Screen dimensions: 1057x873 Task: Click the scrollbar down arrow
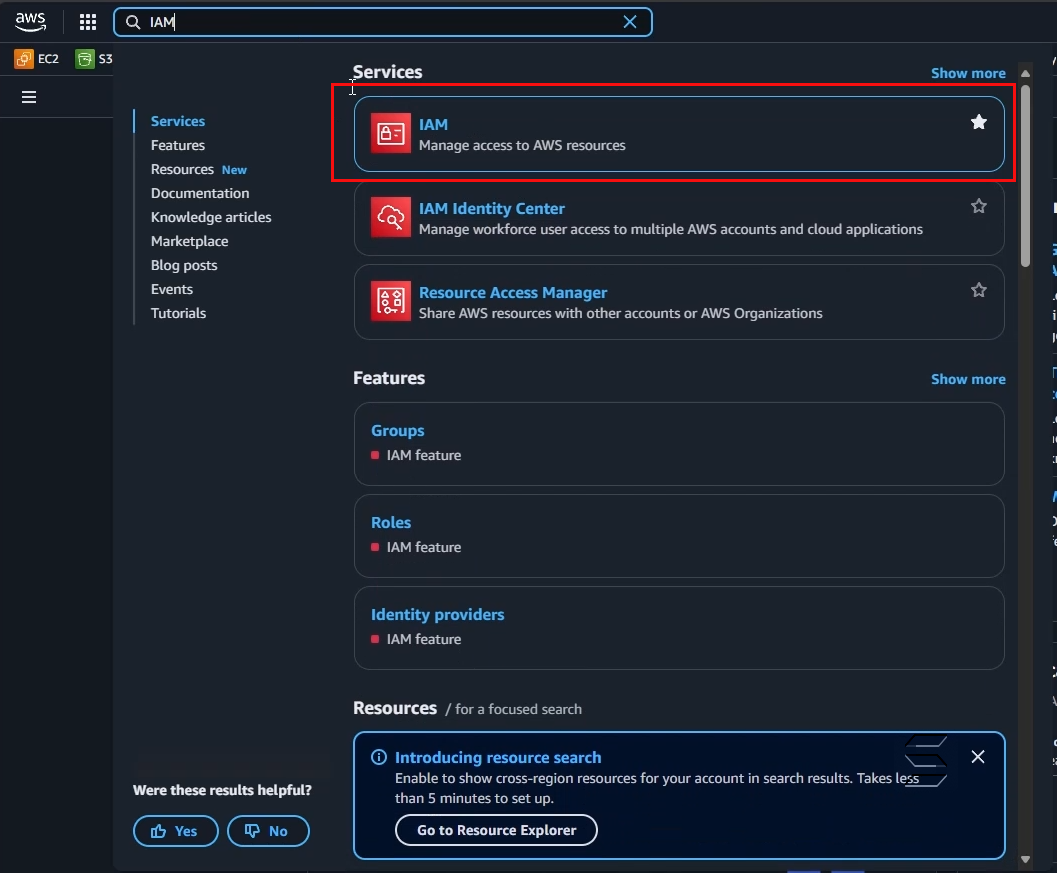[1025, 860]
